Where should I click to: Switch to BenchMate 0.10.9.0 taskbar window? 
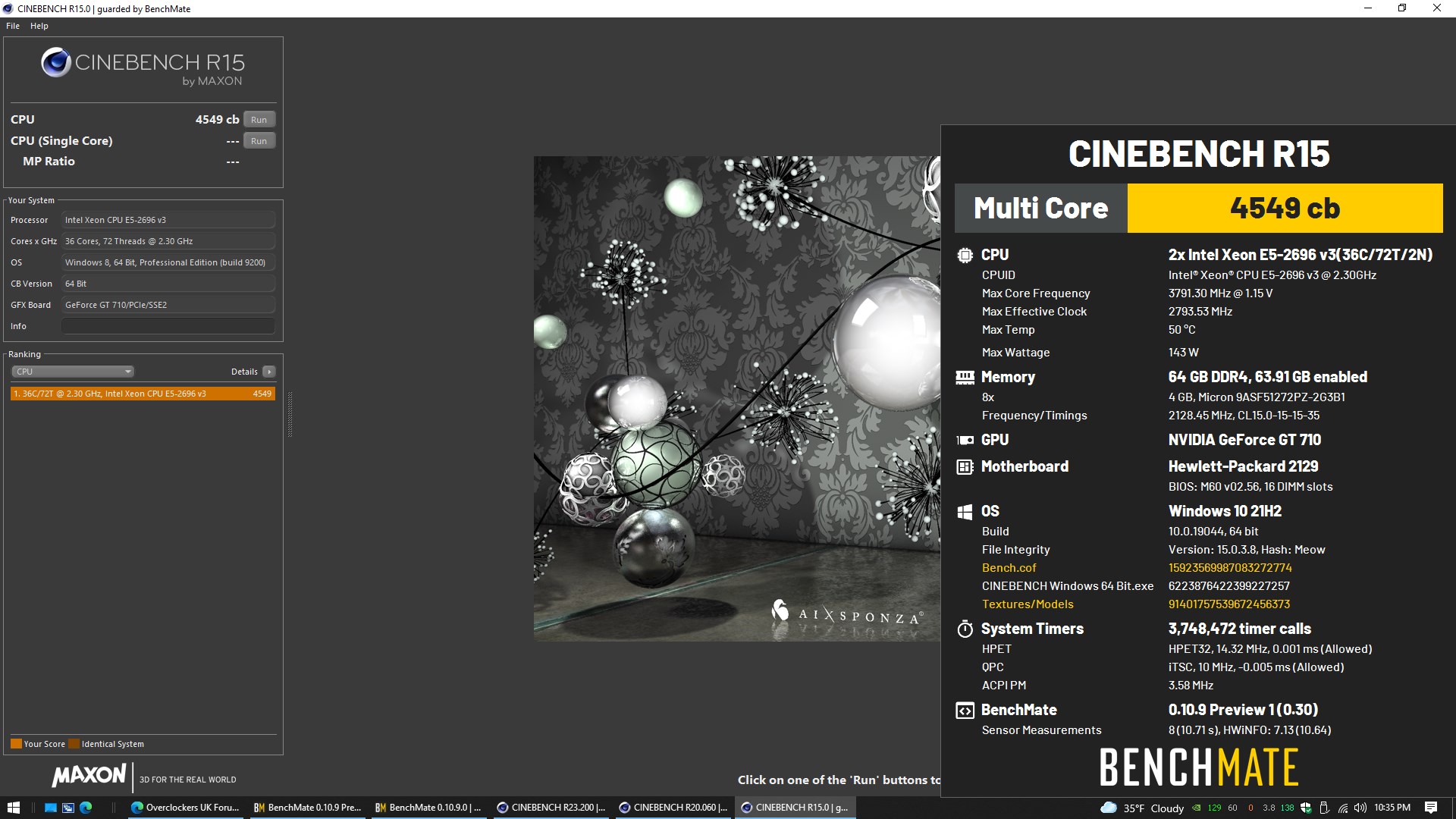[429, 808]
